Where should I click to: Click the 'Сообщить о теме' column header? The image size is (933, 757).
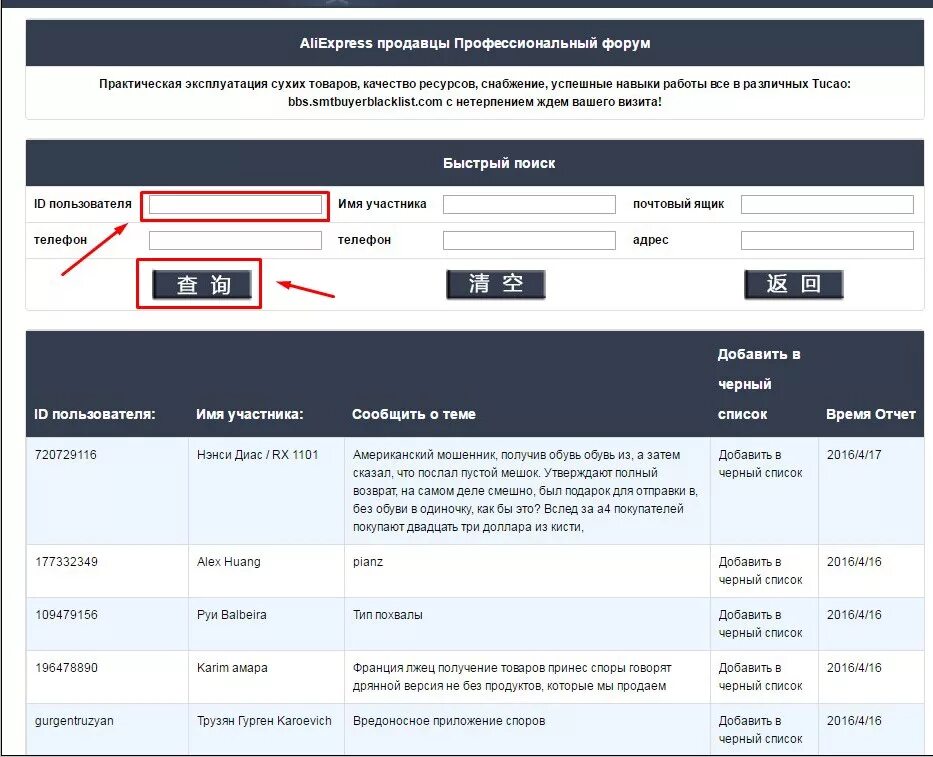[x=414, y=414]
